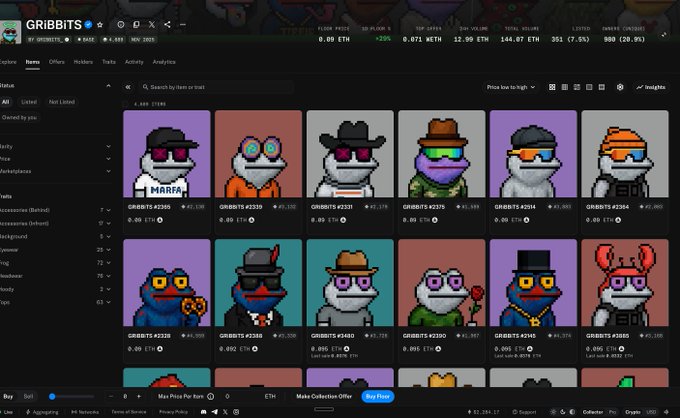Open Telegram link in the footer

pos(215,412)
